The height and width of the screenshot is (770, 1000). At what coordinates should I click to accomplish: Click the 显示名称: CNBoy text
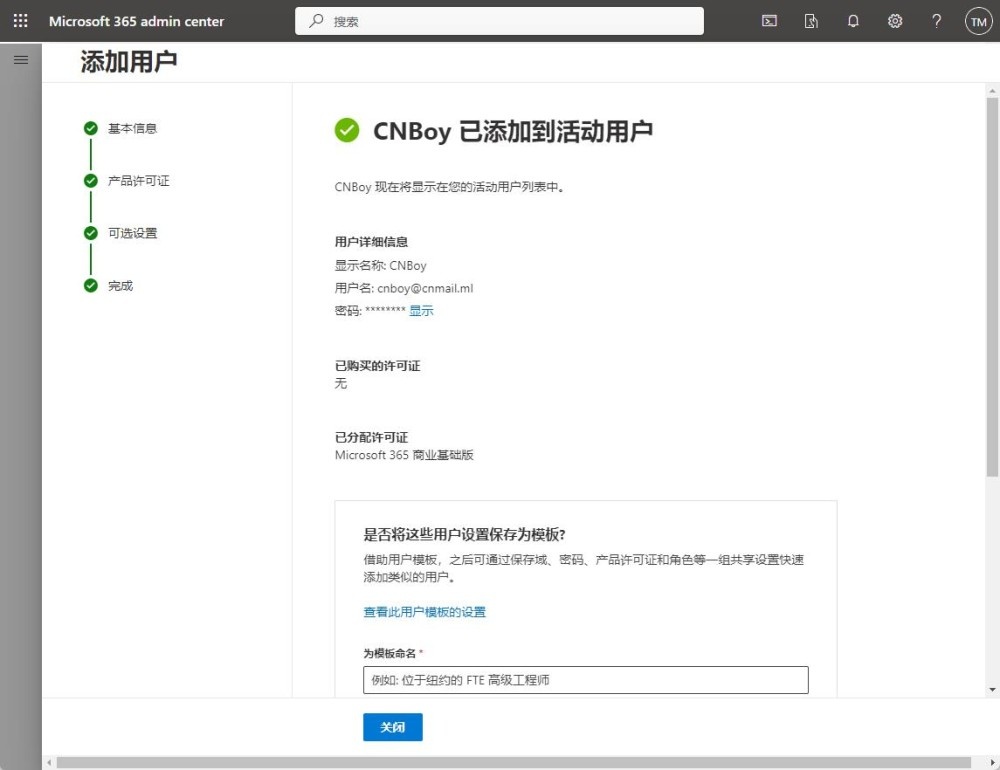click(381, 265)
